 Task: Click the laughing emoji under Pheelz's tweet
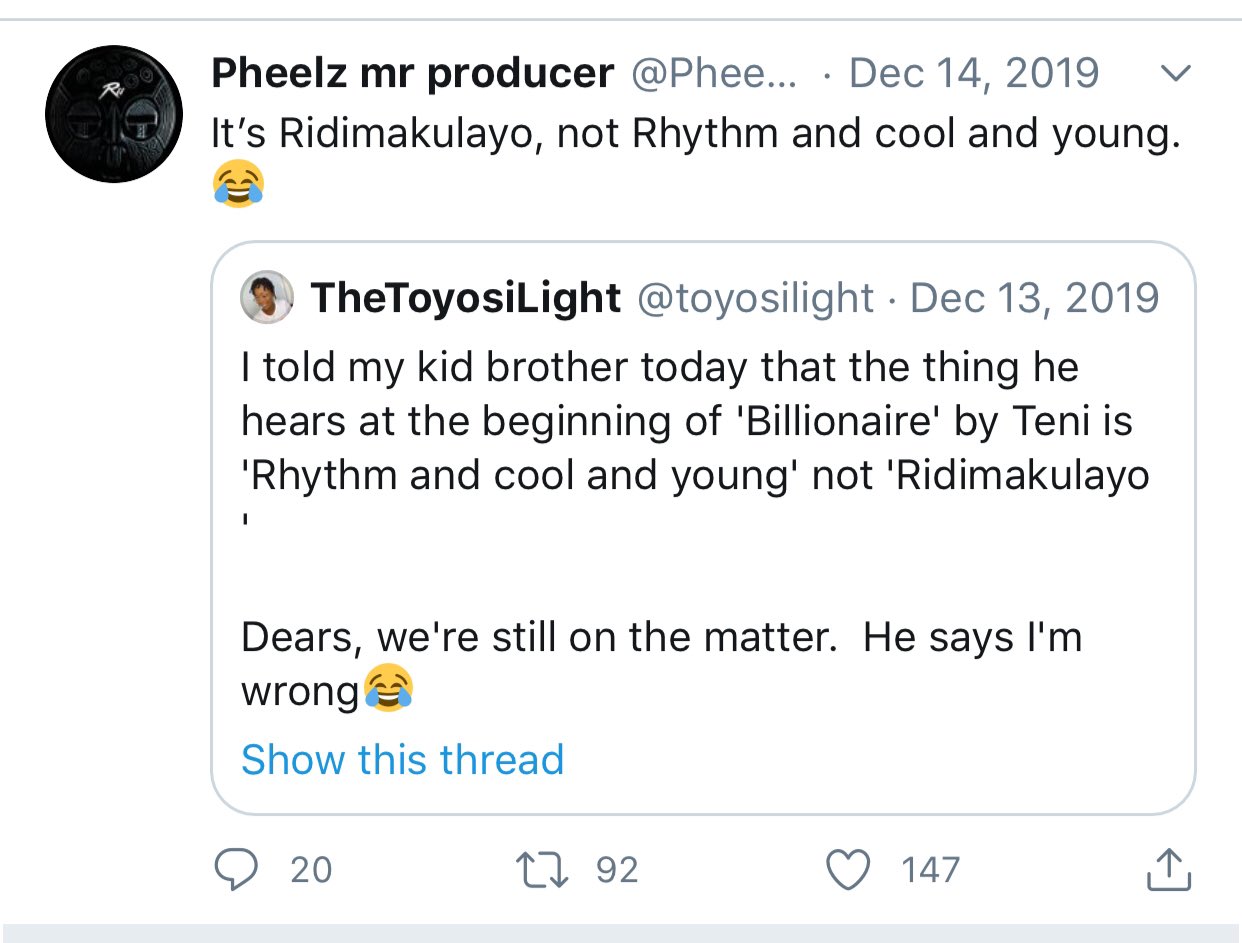click(x=238, y=185)
